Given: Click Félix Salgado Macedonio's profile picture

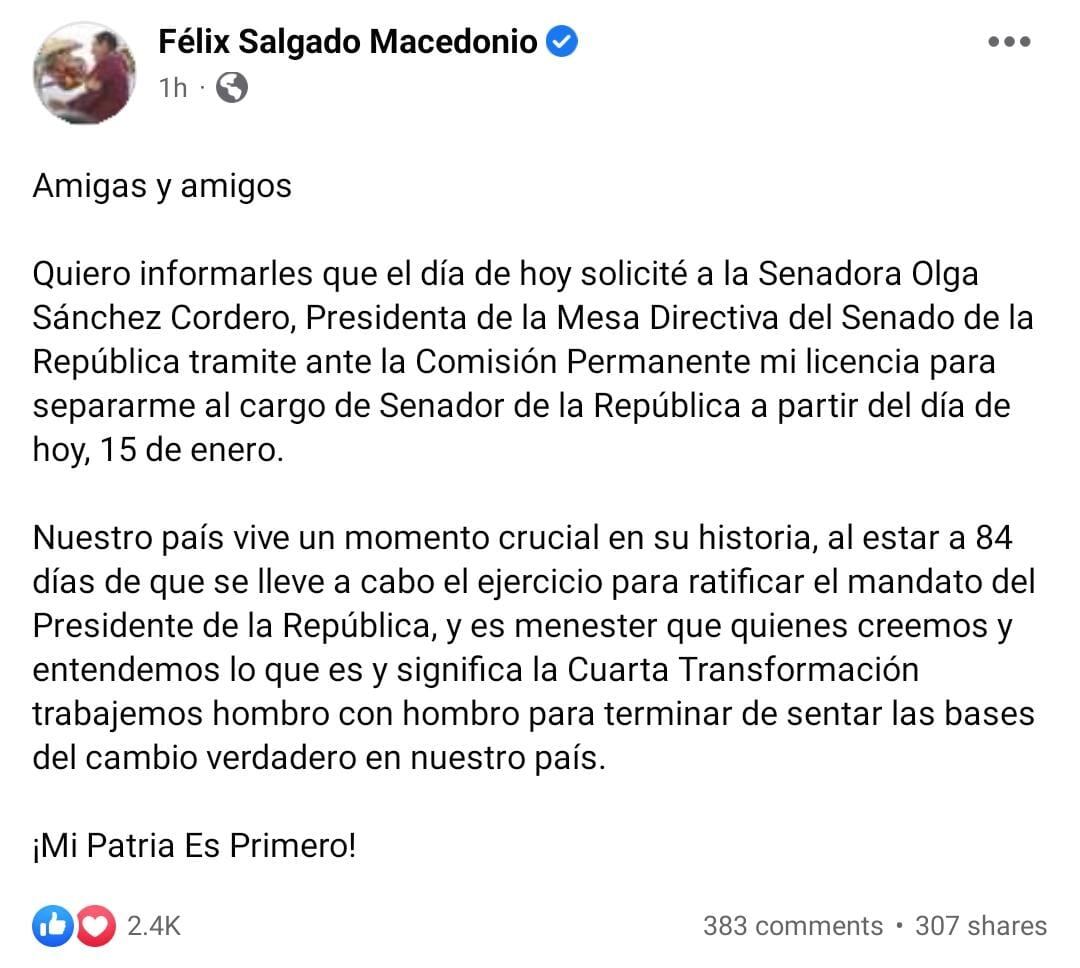Looking at the screenshot, I should click(85, 66).
